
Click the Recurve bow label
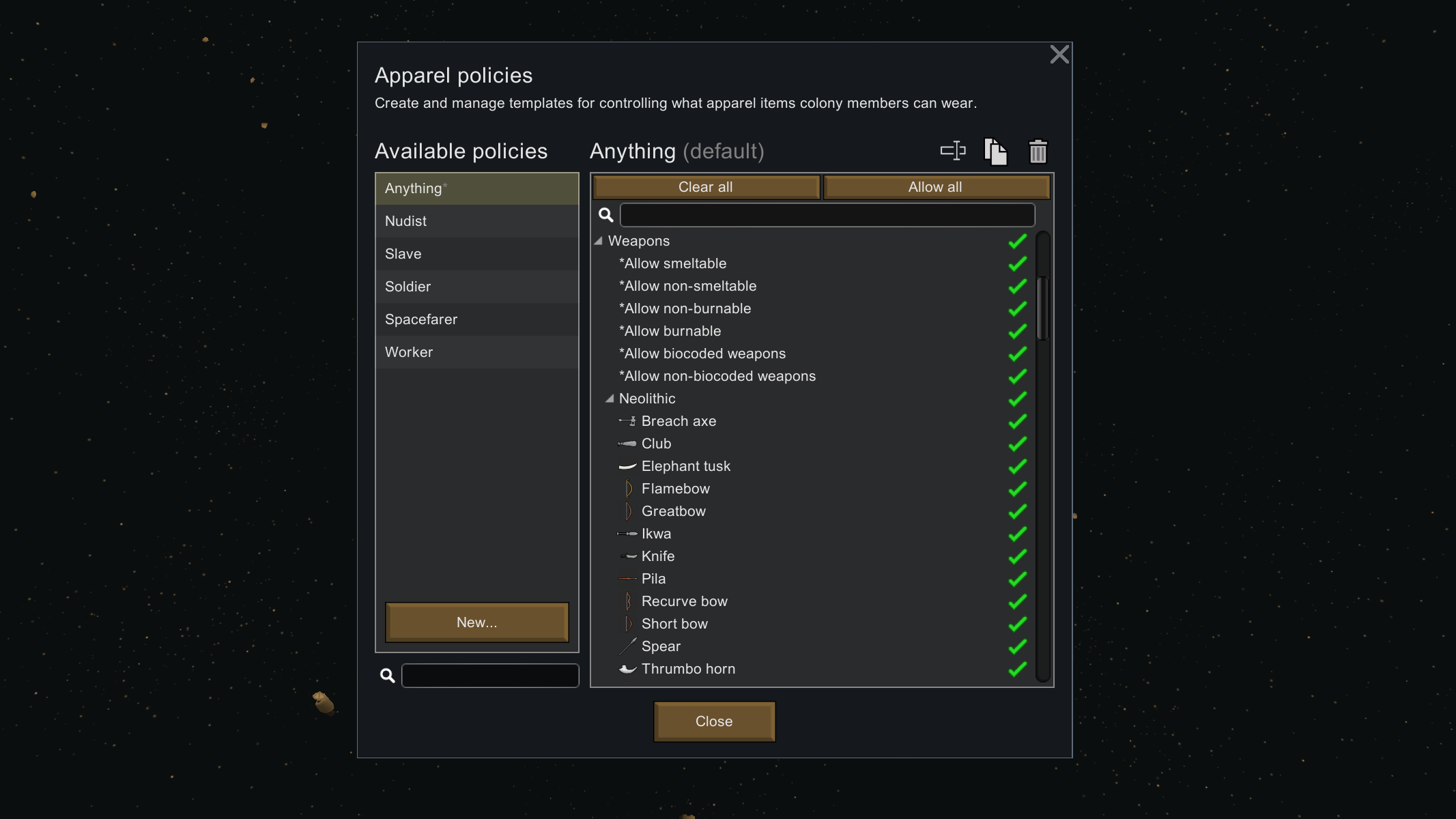pyautogui.click(x=684, y=601)
